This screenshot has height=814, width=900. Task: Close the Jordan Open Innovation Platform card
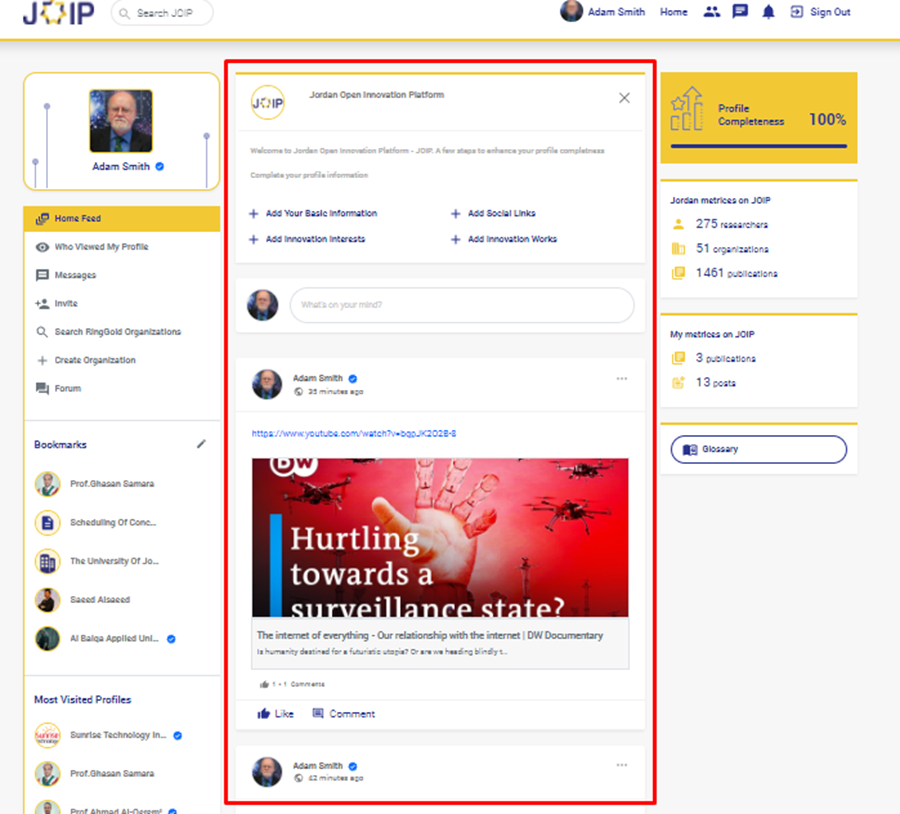click(x=624, y=98)
